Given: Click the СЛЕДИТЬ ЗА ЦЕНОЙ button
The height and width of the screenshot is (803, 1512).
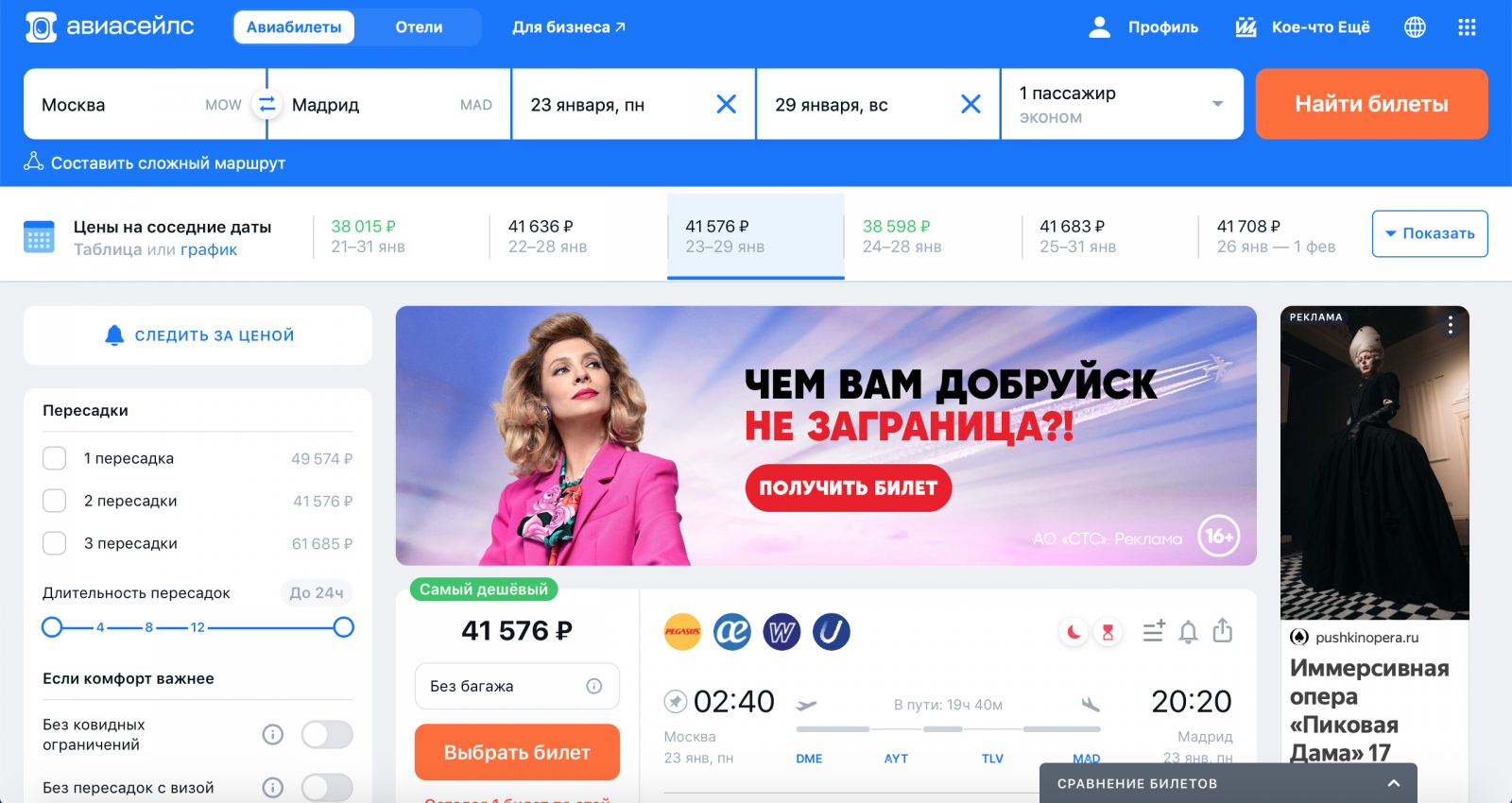Looking at the screenshot, I should coord(198,335).
